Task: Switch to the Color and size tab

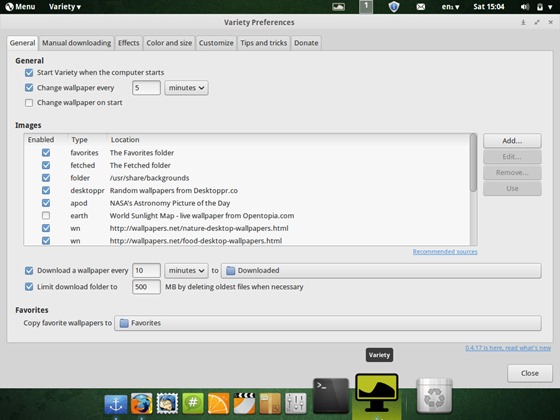Action: point(169,43)
